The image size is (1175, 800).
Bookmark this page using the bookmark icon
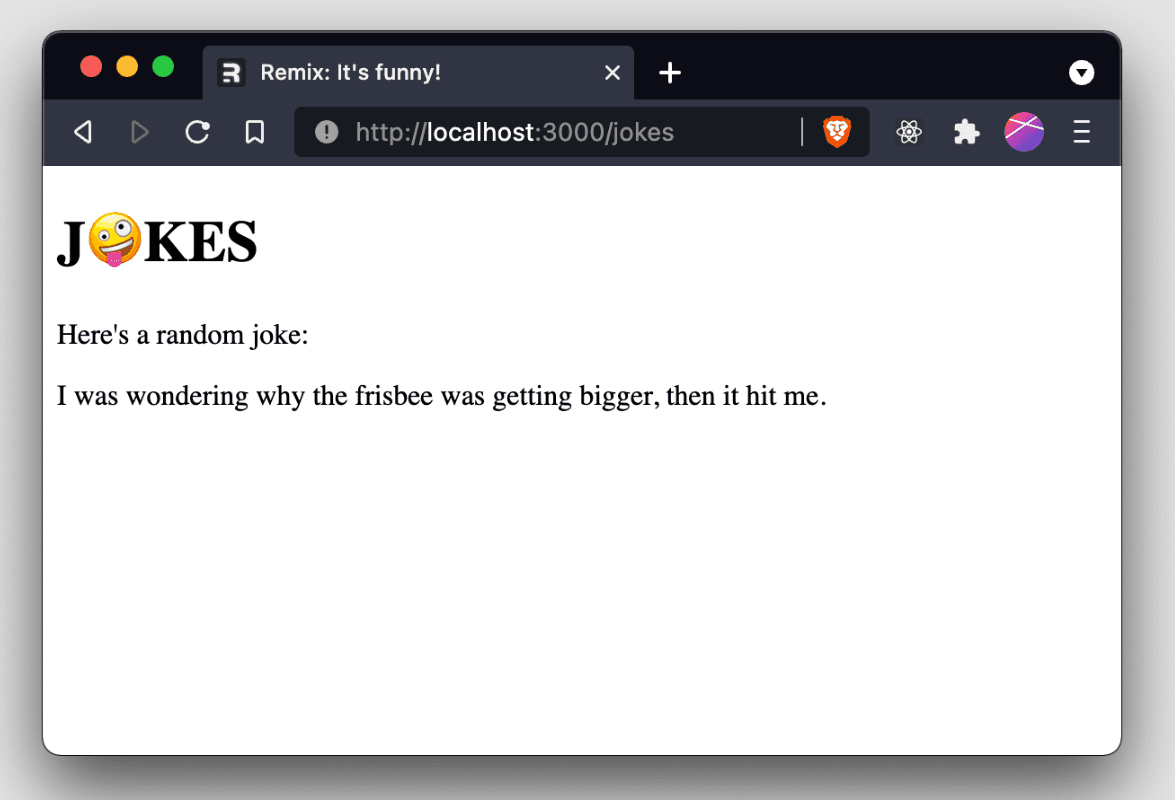(x=254, y=131)
